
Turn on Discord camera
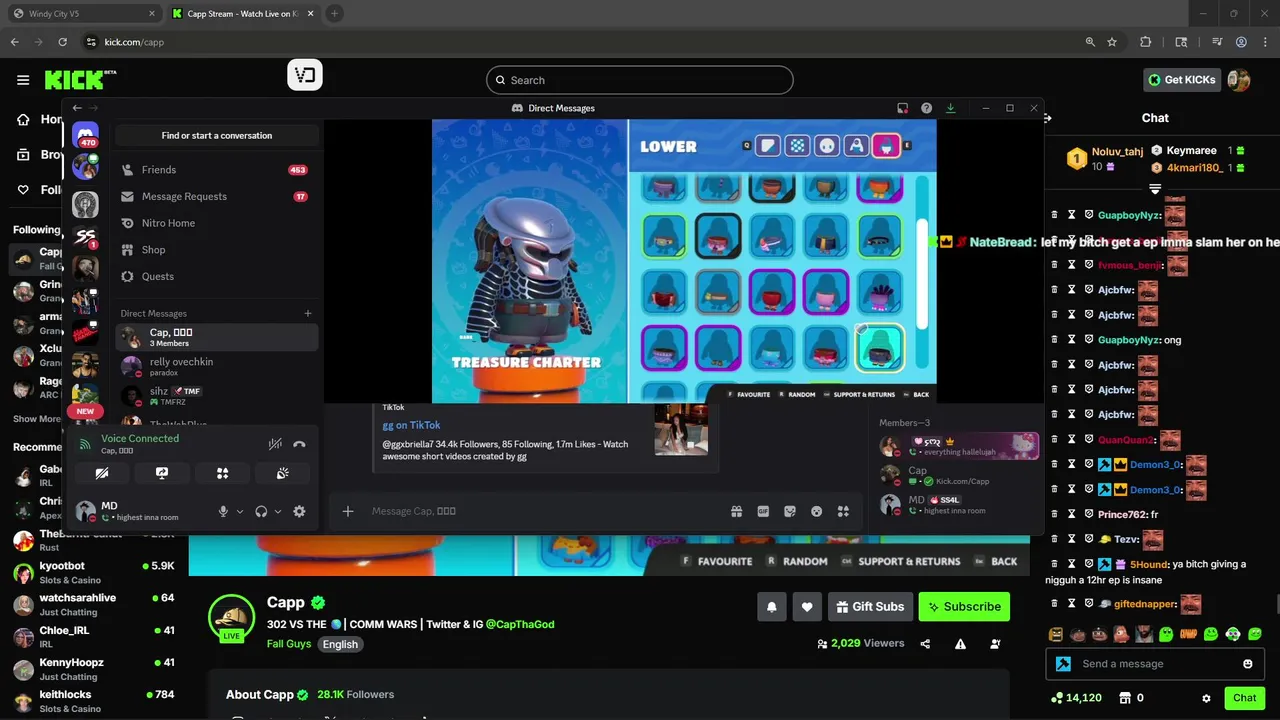click(x=102, y=473)
